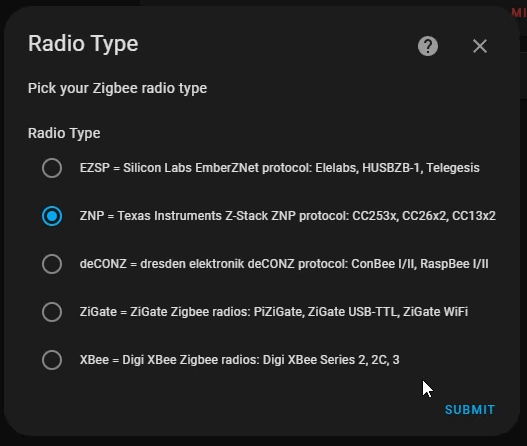Submit the selected radio type
Viewport: 527px width, 446px height.
click(x=470, y=410)
